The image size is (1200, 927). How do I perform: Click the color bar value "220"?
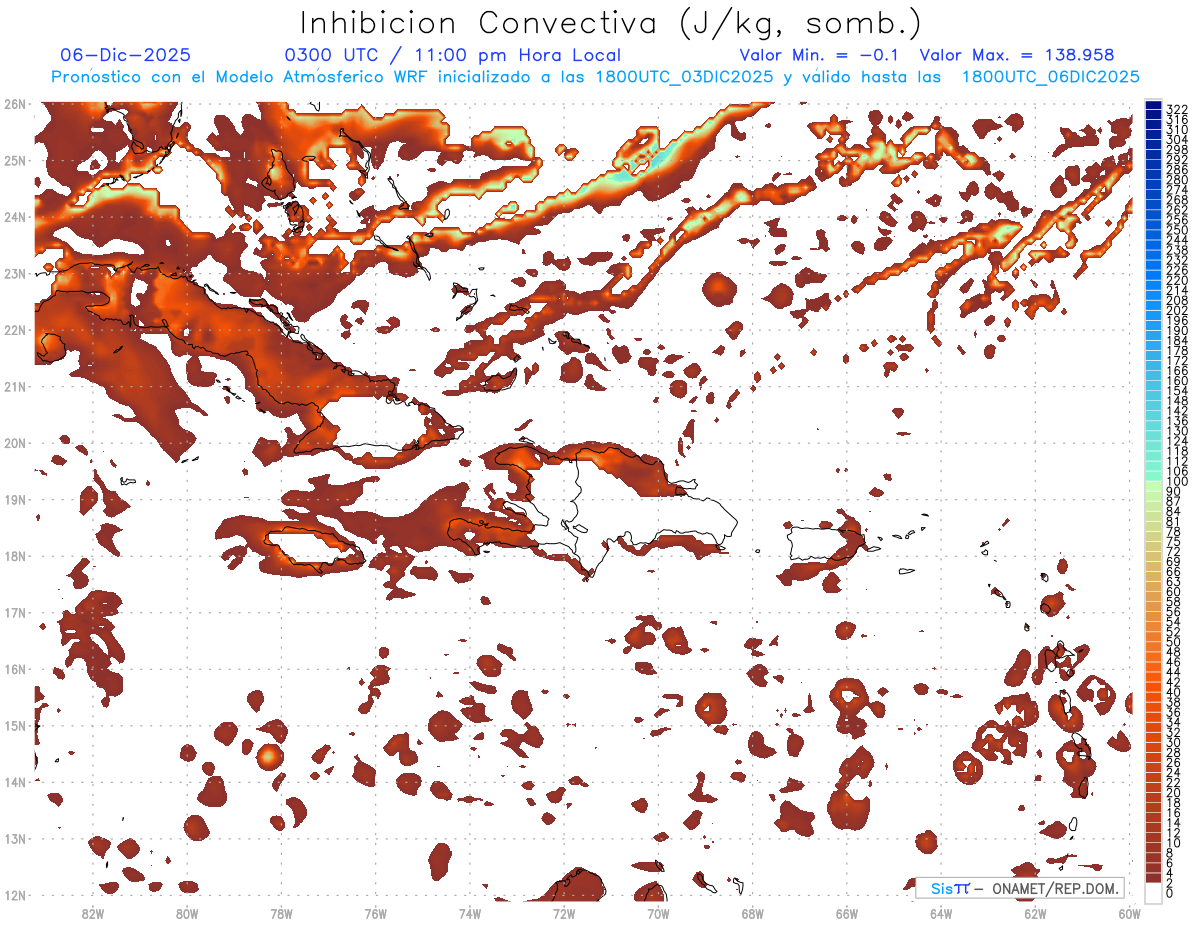[x=1176, y=280]
